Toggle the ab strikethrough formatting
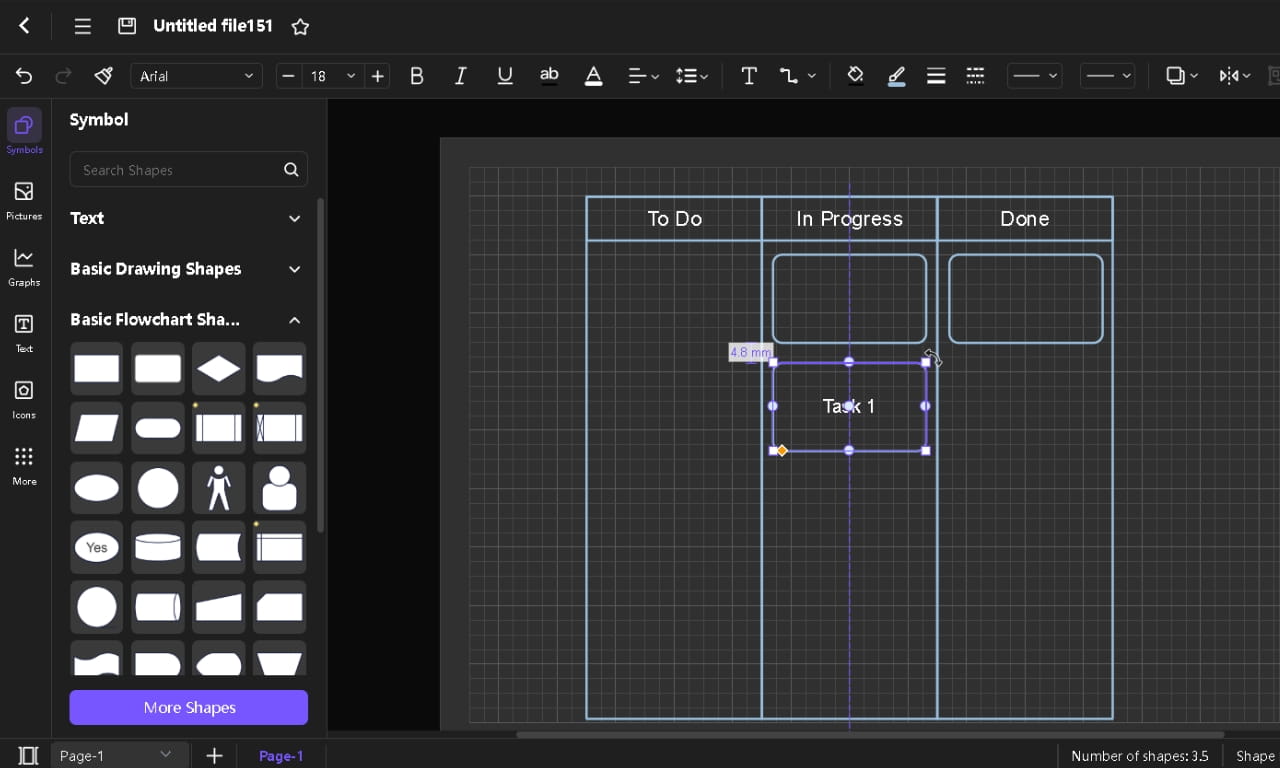This screenshot has height=768, width=1280. (x=549, y=76)
